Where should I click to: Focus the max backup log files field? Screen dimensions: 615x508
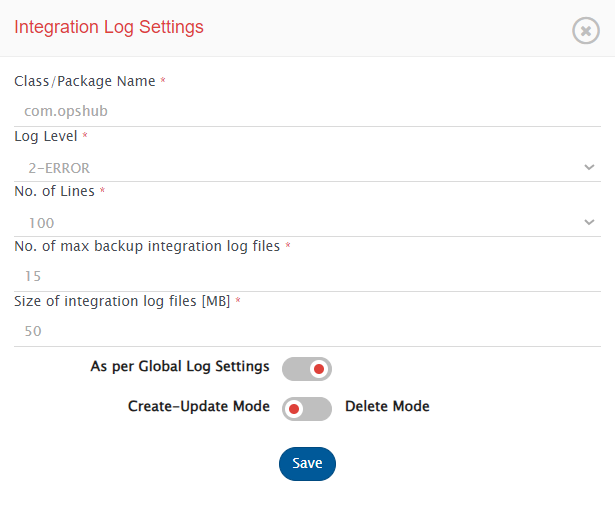click(x=307, y=276)
